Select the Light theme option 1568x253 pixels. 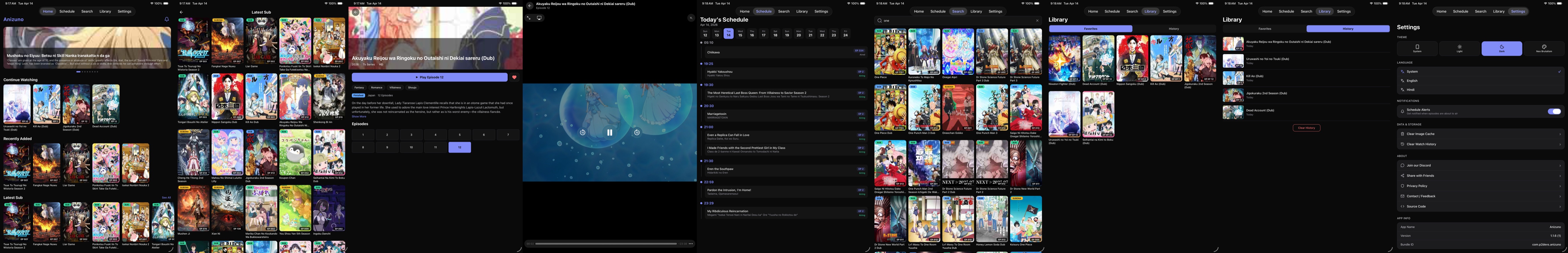1459,49
